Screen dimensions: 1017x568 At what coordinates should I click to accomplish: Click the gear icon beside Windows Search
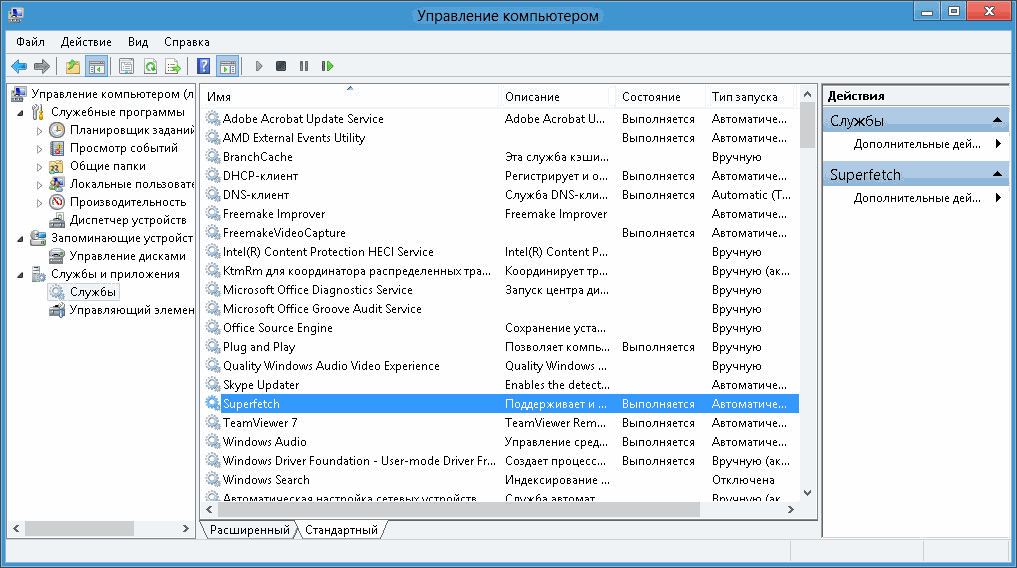coord(212,479)
